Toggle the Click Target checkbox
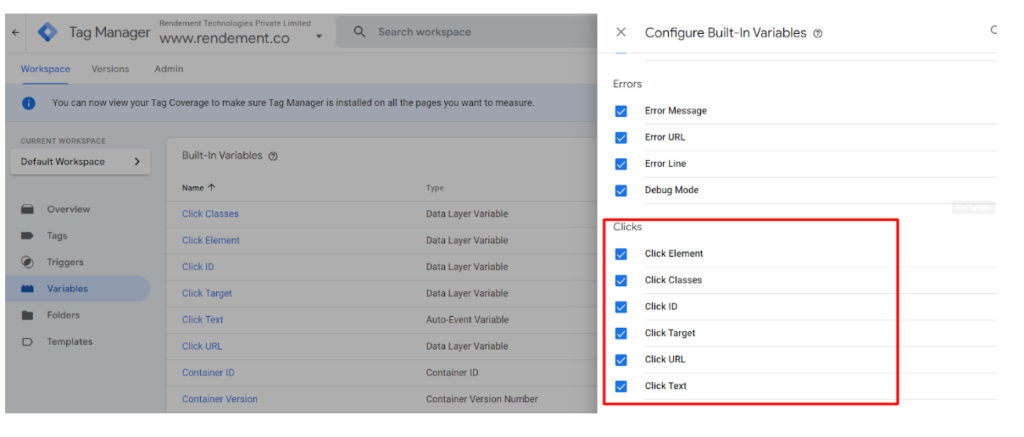 [621, 333]
